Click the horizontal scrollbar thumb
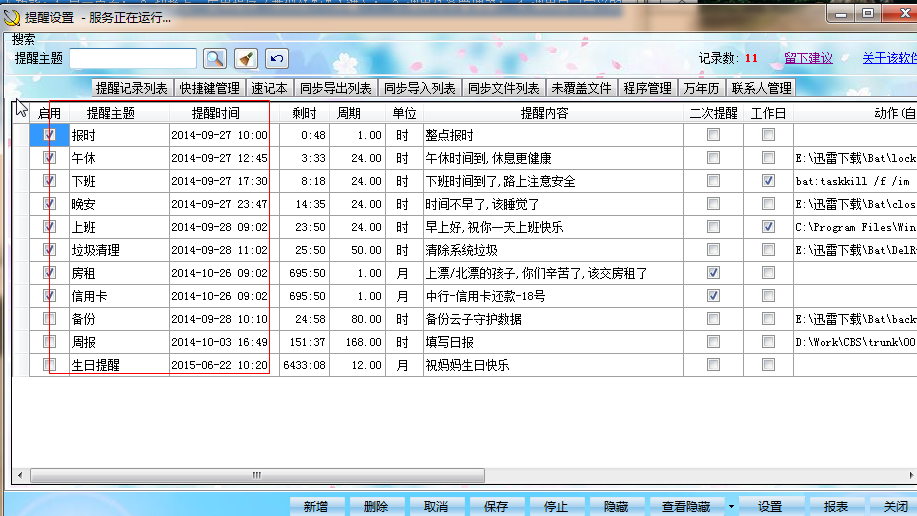The height and width of the screenshot is (516, 917). point(257,475)
